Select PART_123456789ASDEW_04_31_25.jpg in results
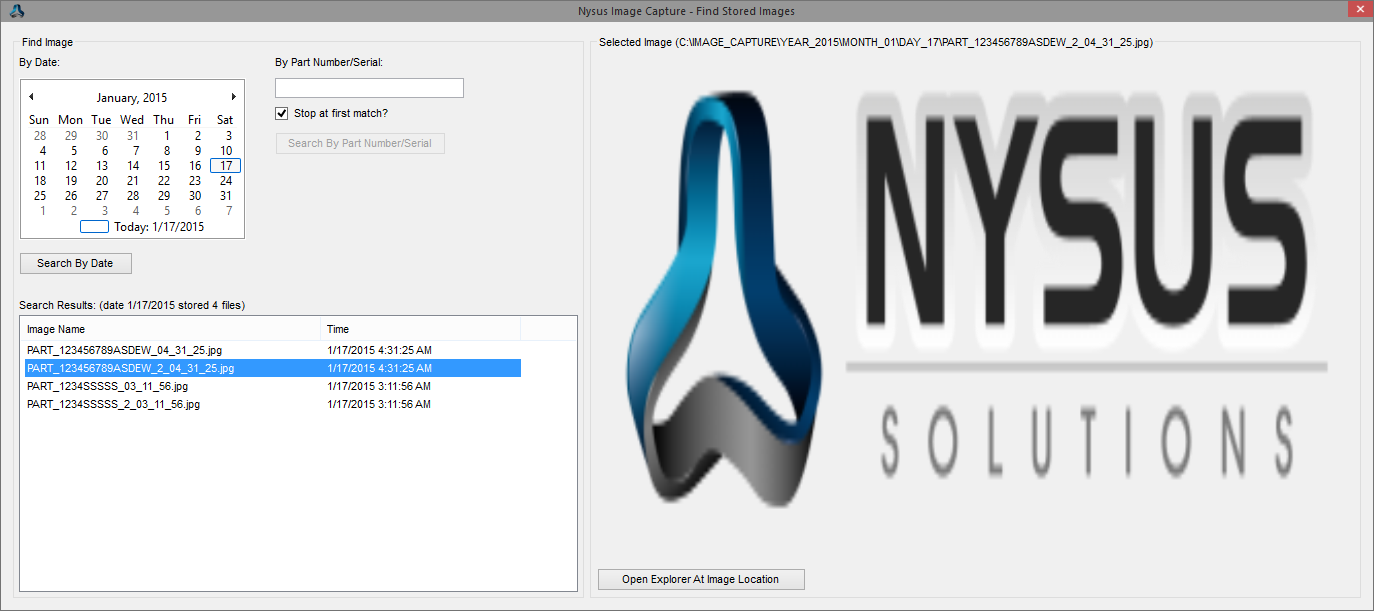Image resolution: width=1374 pixels, height=611 pixels. (124, 351)
